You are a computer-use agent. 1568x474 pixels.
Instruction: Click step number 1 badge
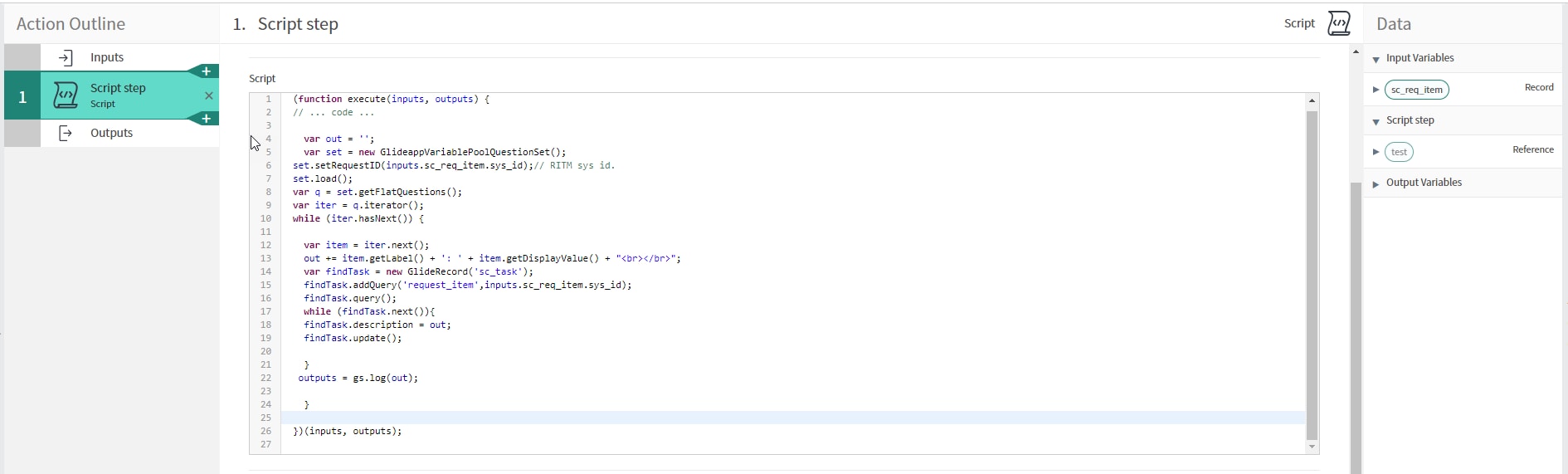(x=22, y=96)
